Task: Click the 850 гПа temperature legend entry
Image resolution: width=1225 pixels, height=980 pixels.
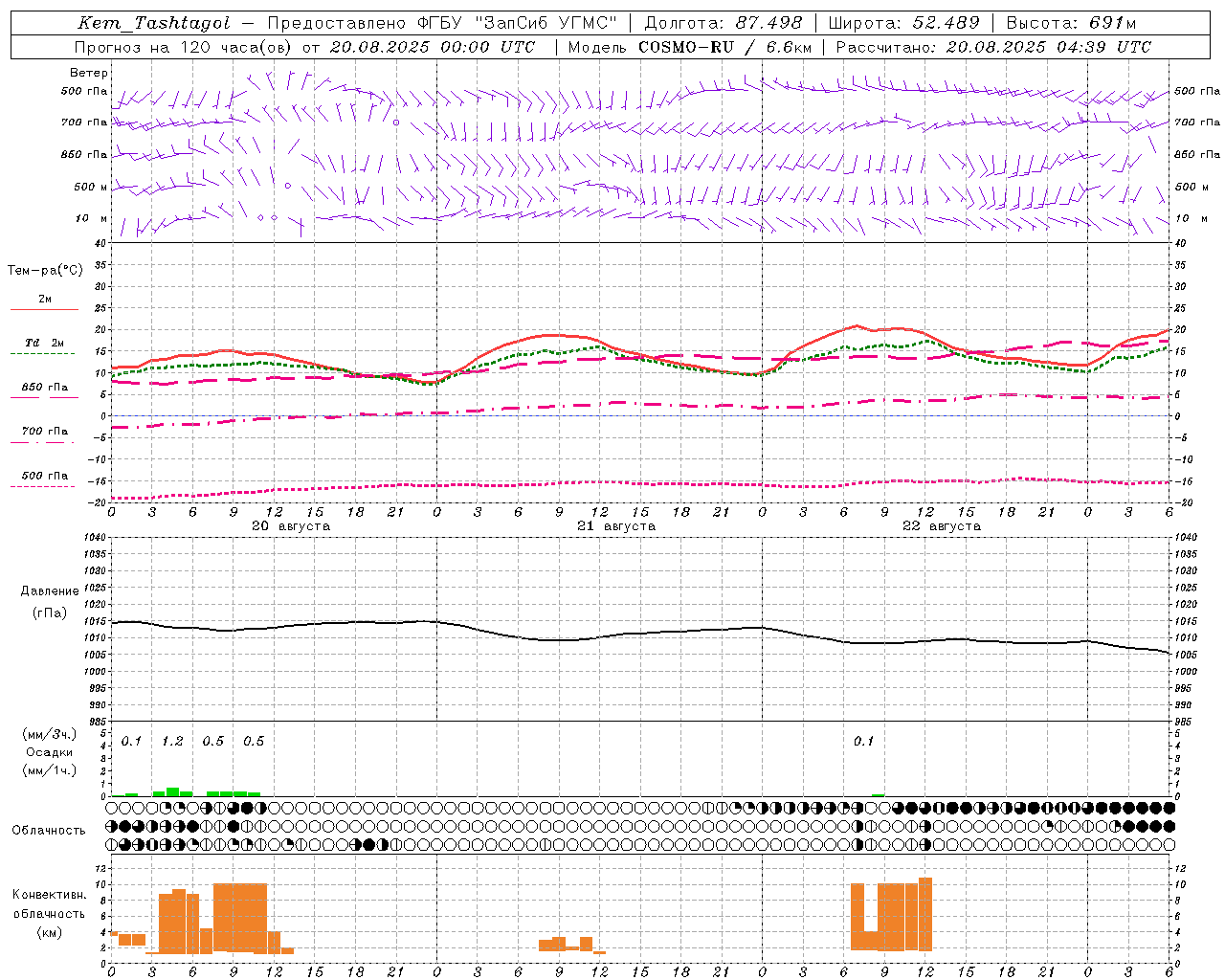Action: [x=44, y=388]
